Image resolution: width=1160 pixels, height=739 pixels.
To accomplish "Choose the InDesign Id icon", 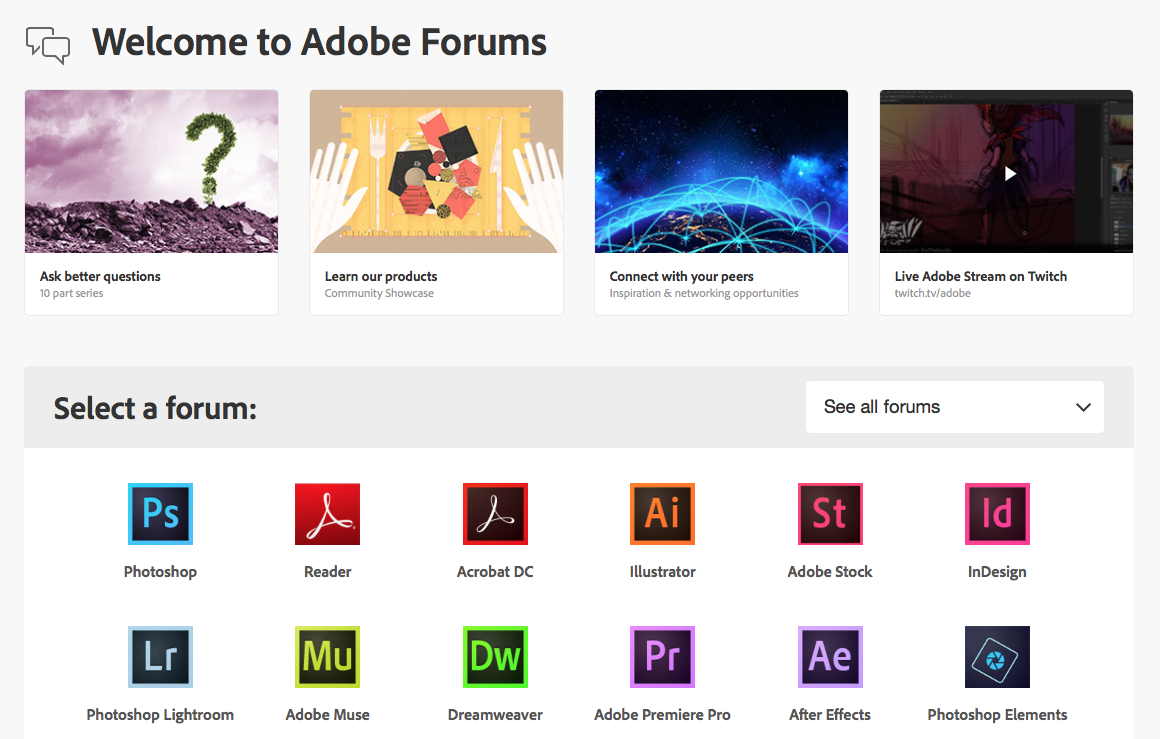I will click(997, 514).
